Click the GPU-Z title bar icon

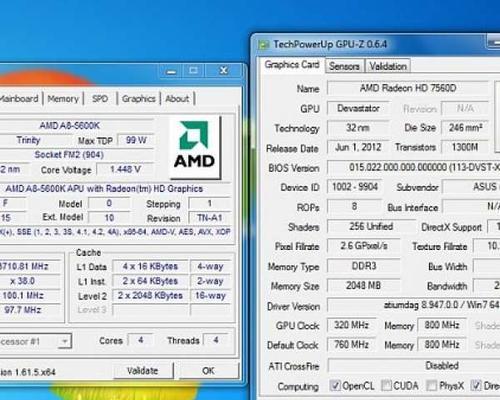[264, 45]
